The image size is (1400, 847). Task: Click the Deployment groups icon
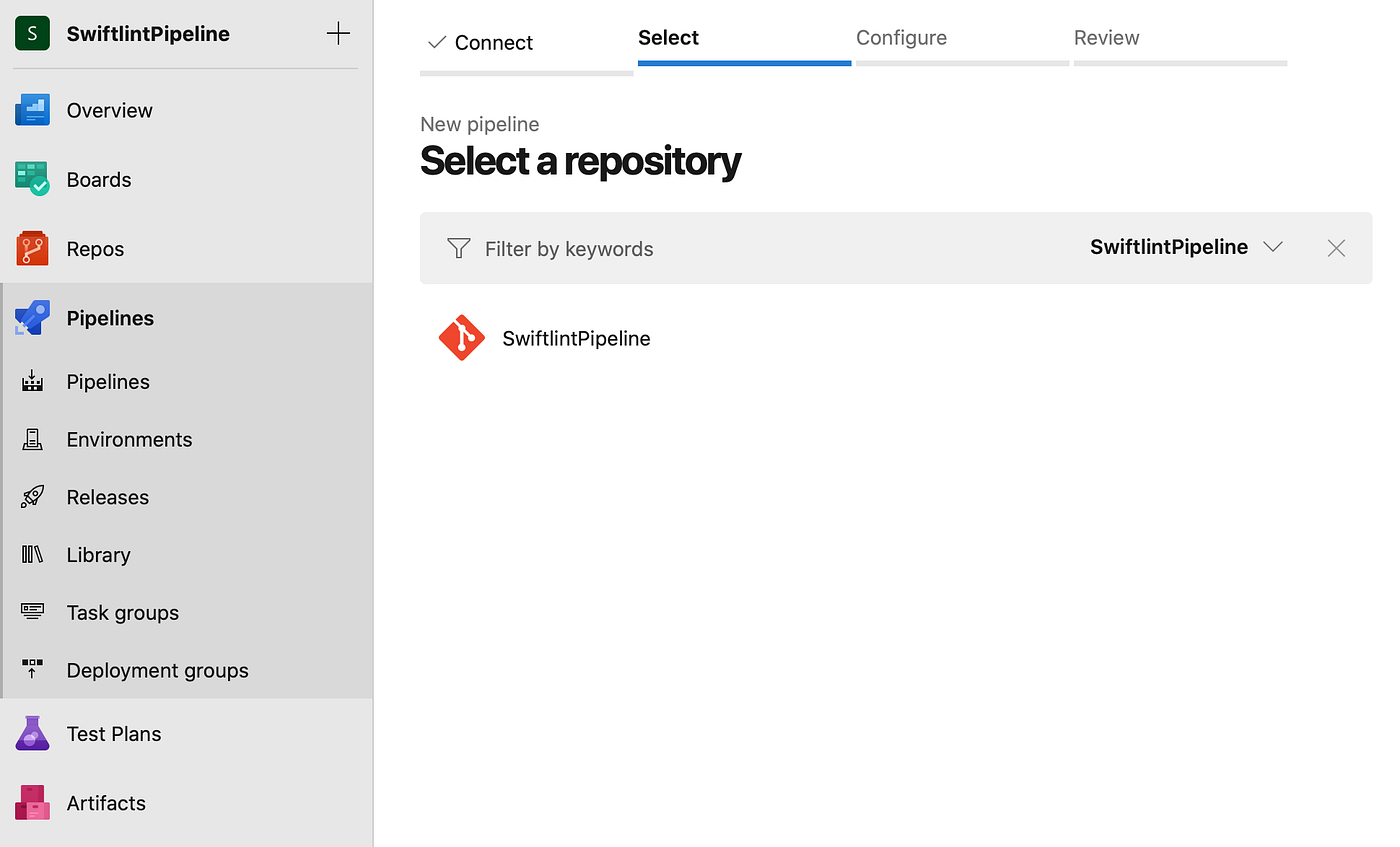32,670
